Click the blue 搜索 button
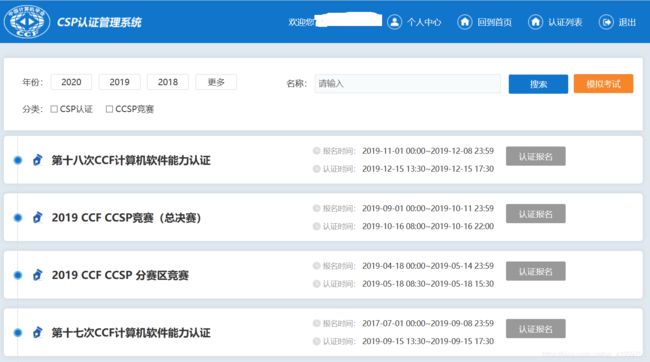Screen dimensions: 650x362 [538, 84]
